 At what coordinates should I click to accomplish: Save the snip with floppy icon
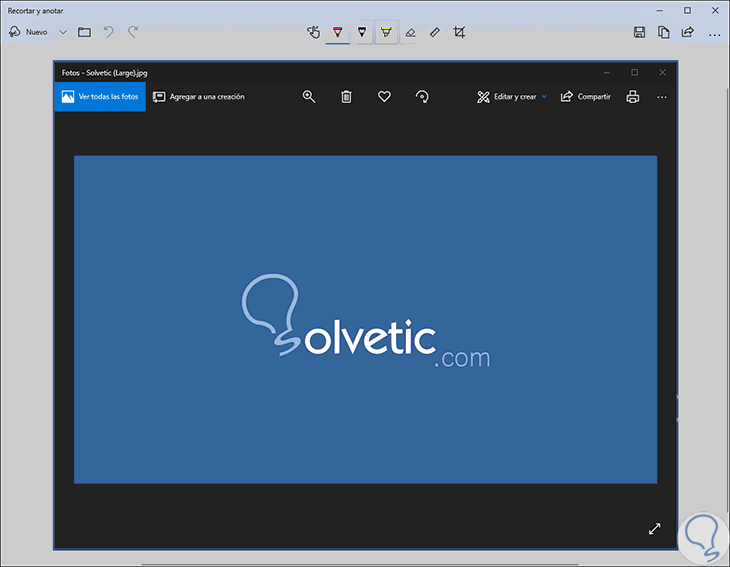click(639, 32)
